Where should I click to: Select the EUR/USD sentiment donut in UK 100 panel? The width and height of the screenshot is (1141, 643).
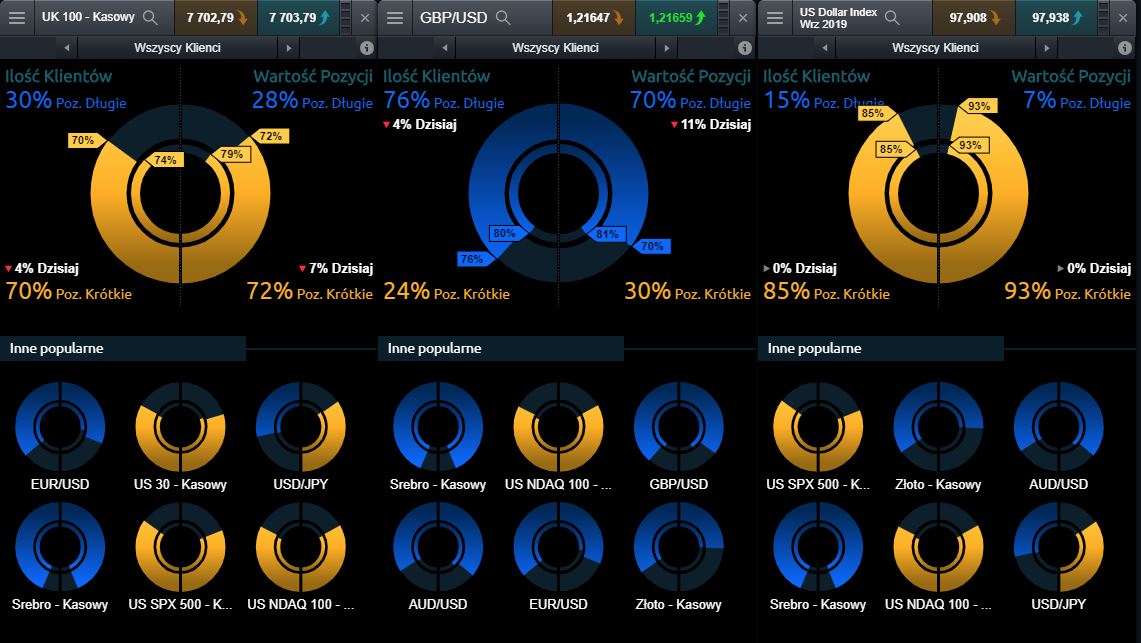click(x=59, y=426)
